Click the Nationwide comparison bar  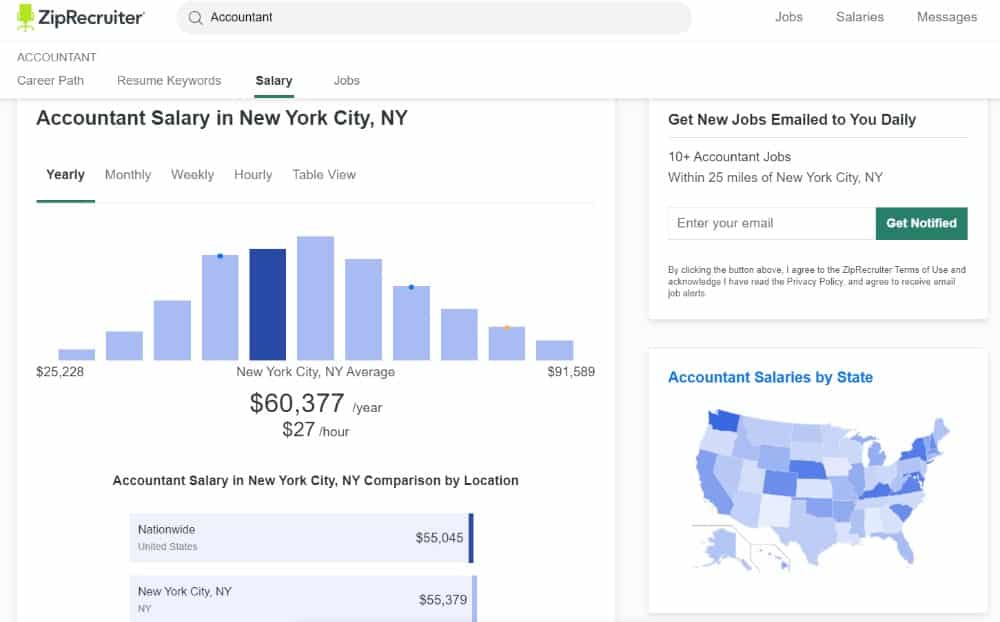point(302,538)
